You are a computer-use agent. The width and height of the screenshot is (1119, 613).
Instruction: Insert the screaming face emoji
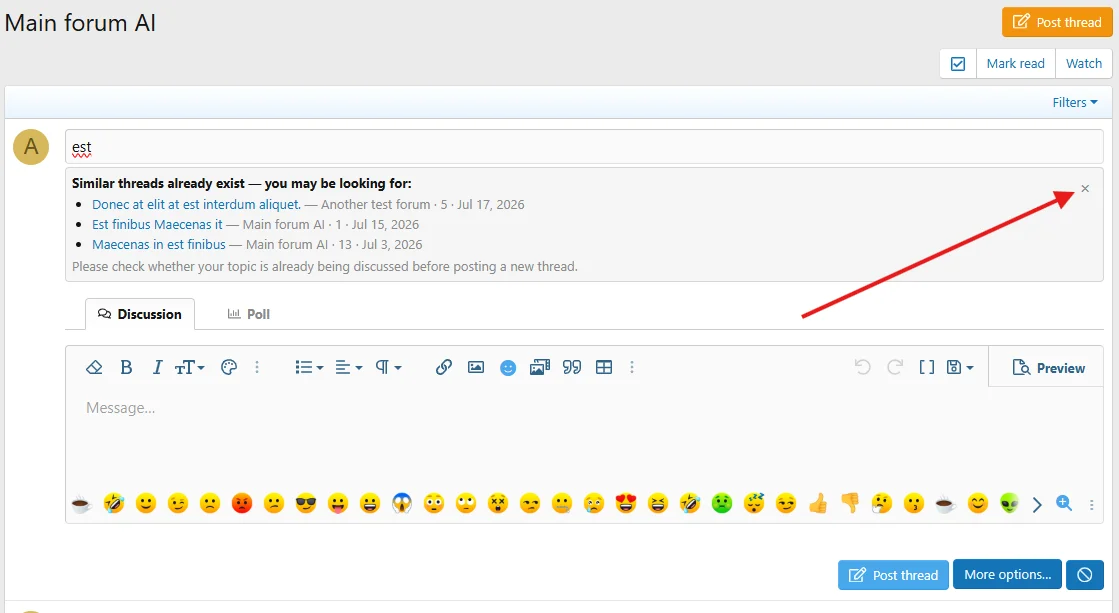coord(402,505)
